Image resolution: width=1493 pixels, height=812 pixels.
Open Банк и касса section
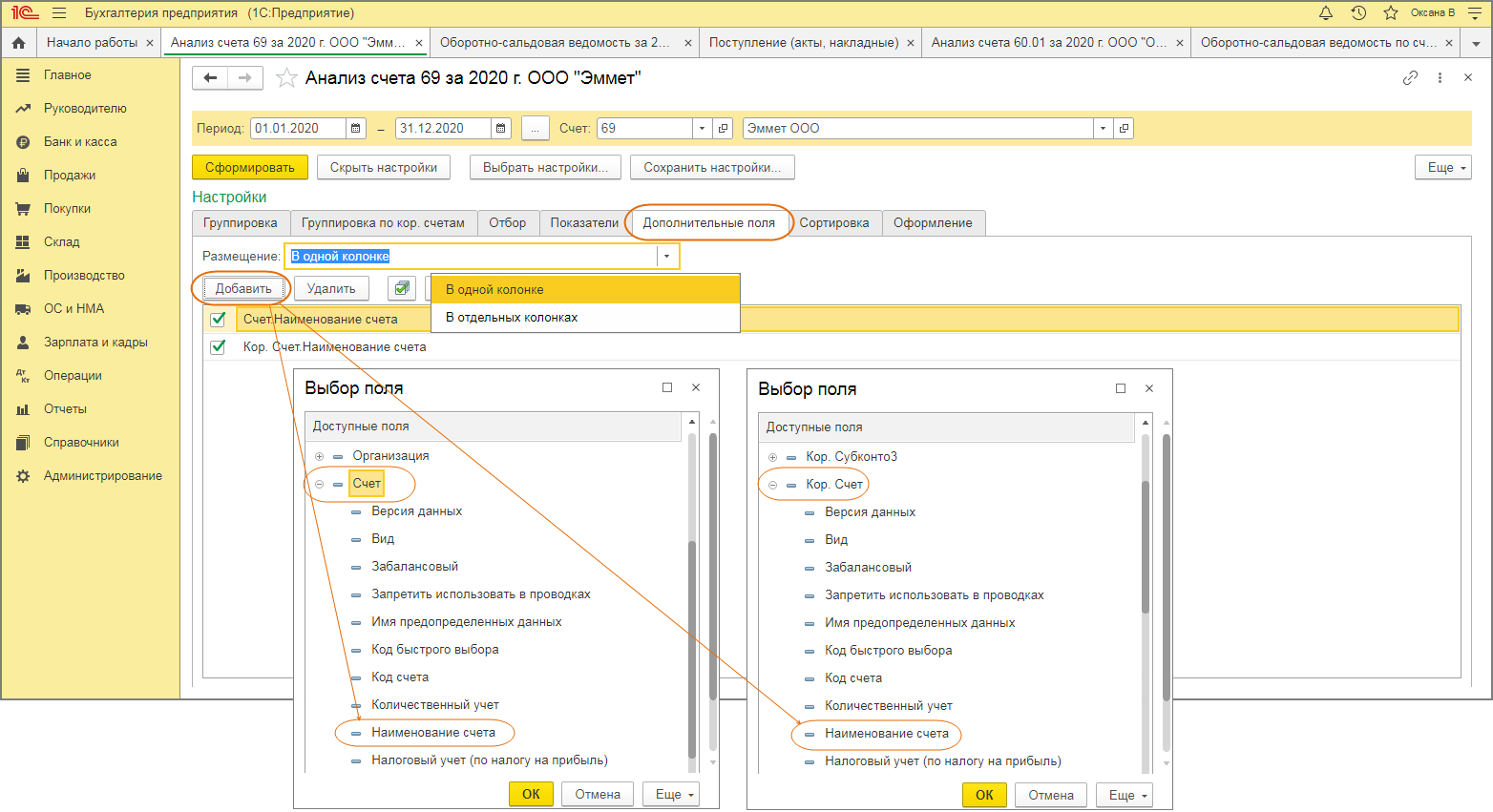pos(80,142)
